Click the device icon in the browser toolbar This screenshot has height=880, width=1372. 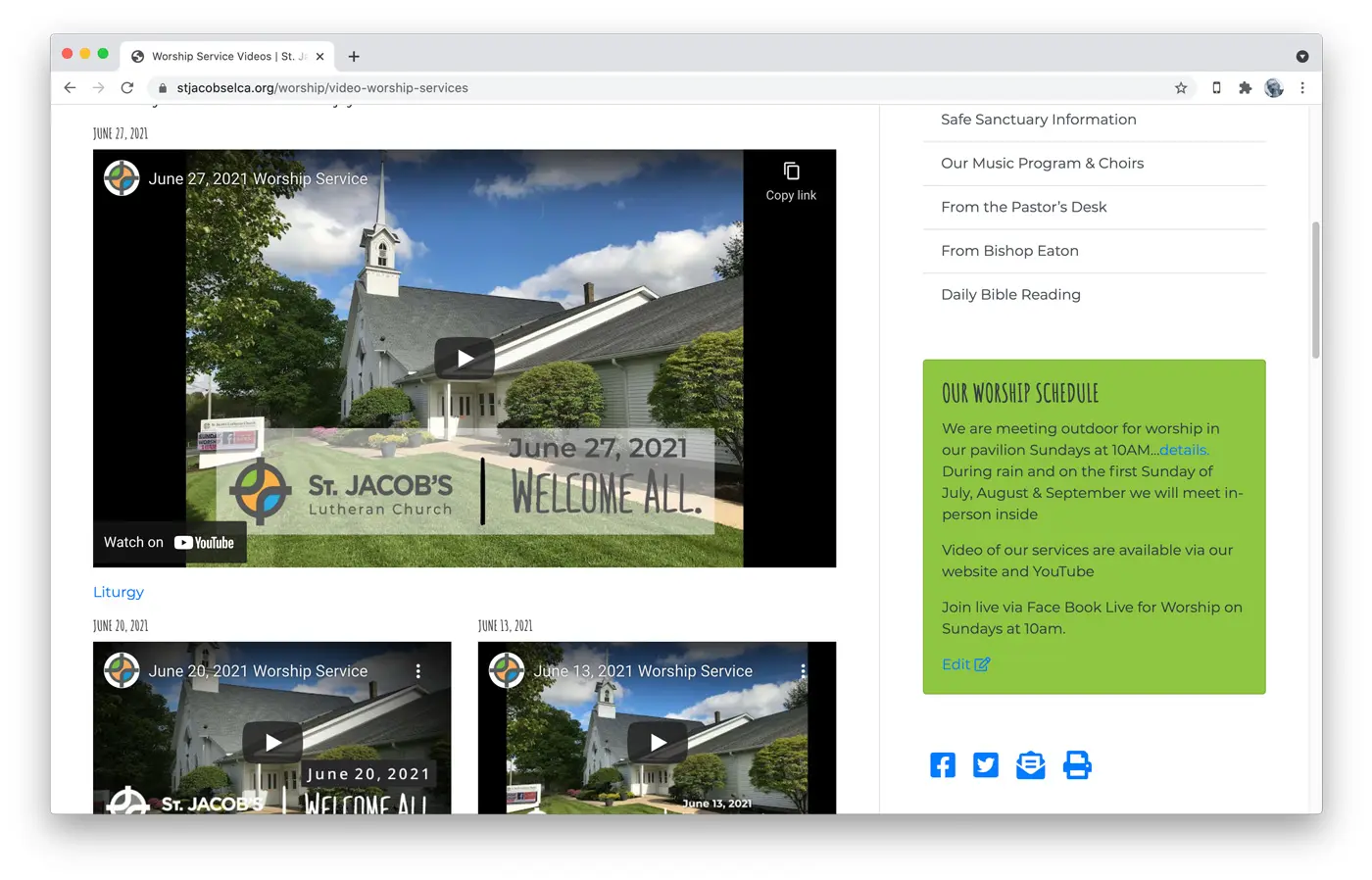tap(1216, 87)
